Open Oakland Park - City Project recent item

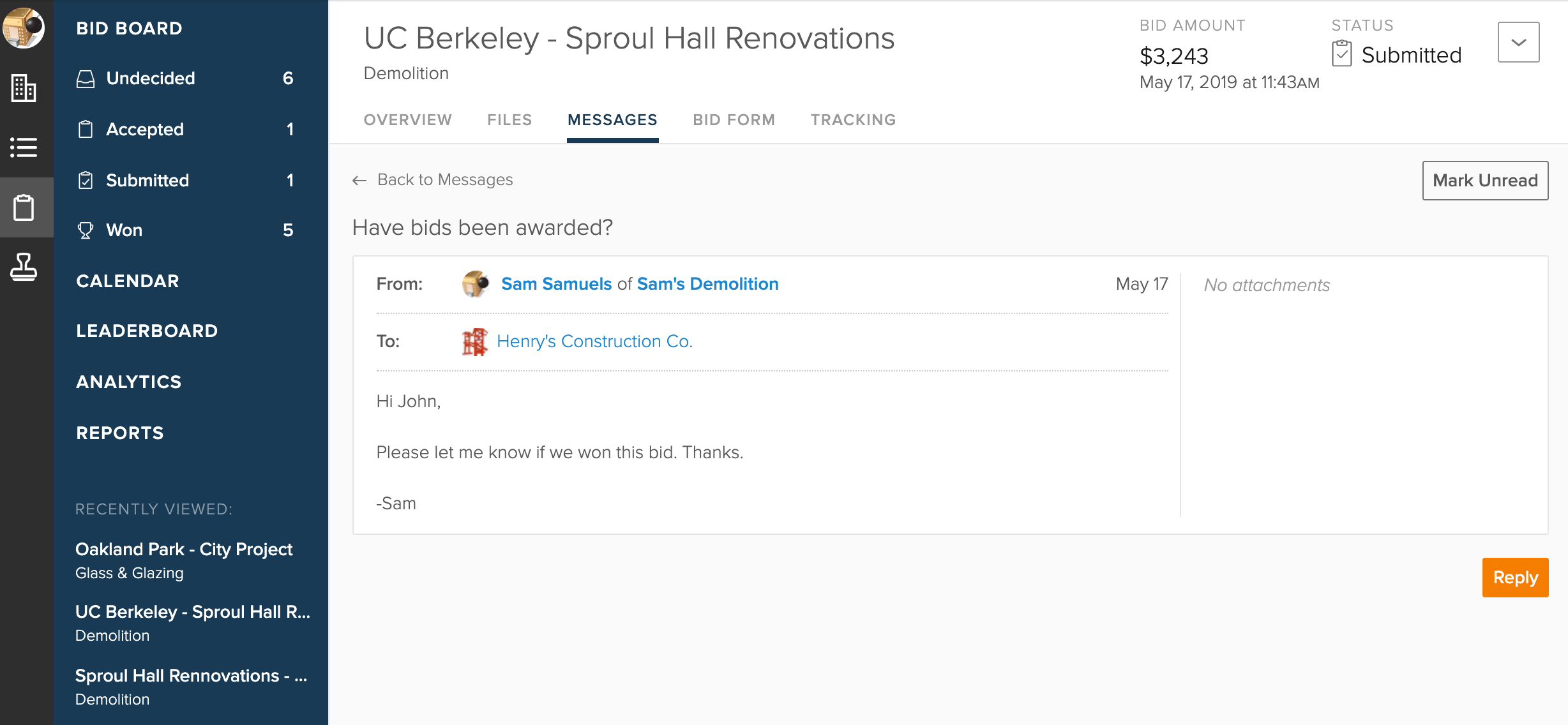[184, 549]
